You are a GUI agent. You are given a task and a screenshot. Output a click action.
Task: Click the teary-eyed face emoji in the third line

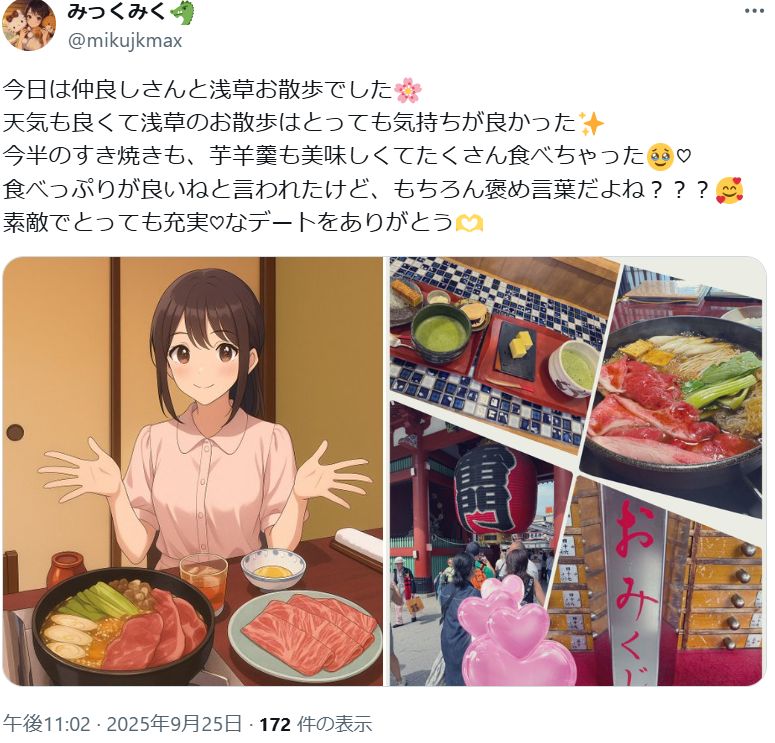(x=660, y=157)
